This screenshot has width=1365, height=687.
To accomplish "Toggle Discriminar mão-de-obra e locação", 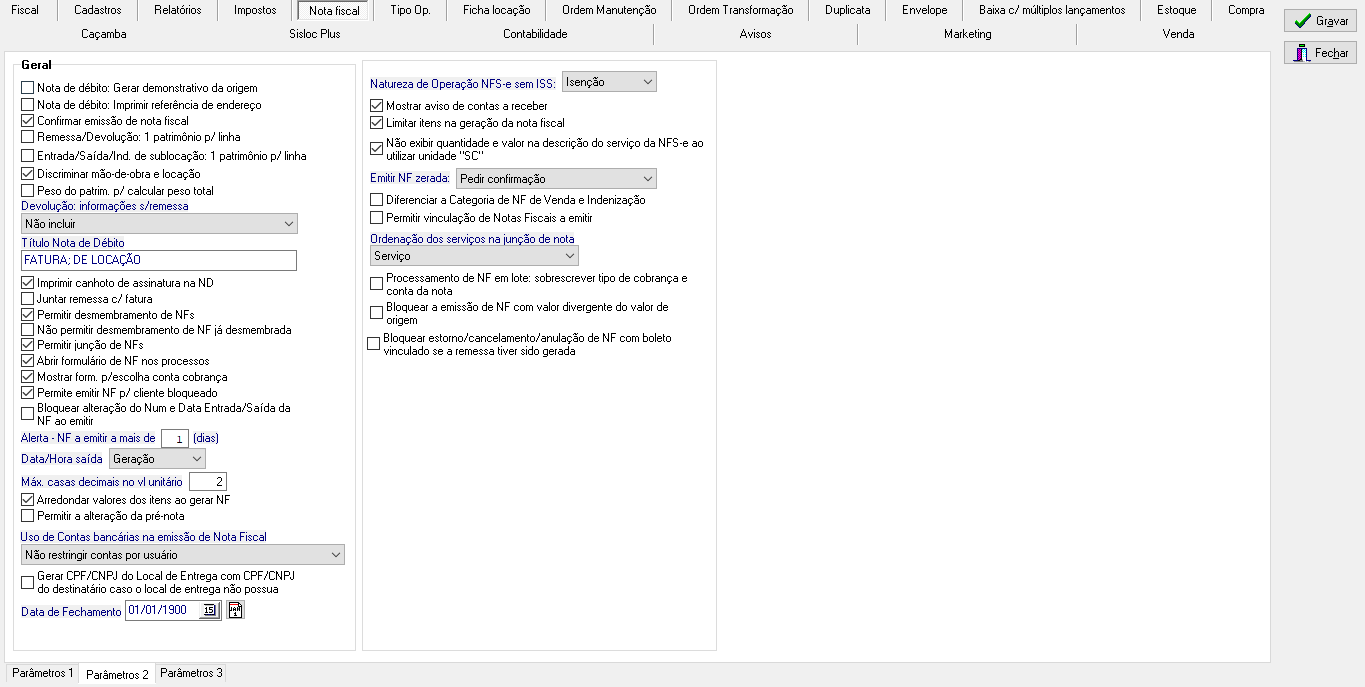I will [28, 174].
